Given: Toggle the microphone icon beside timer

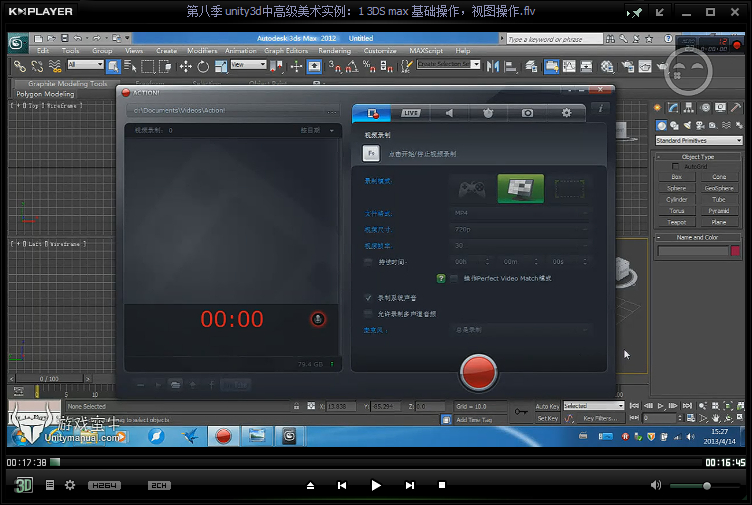Looking at the screenshot, I should coord(317,319).
